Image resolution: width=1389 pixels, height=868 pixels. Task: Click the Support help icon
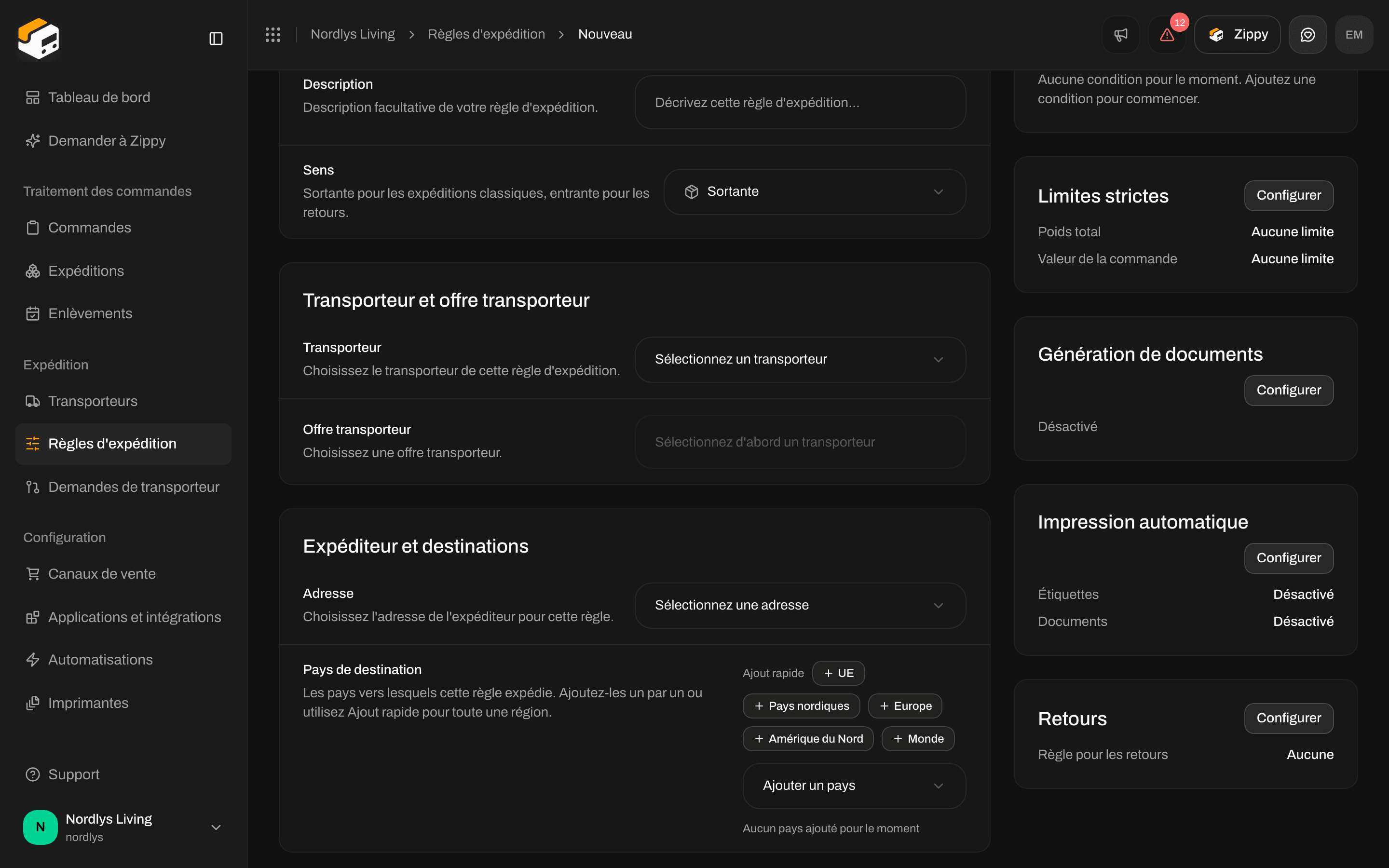pyautogui.click(x=33, y=774)
